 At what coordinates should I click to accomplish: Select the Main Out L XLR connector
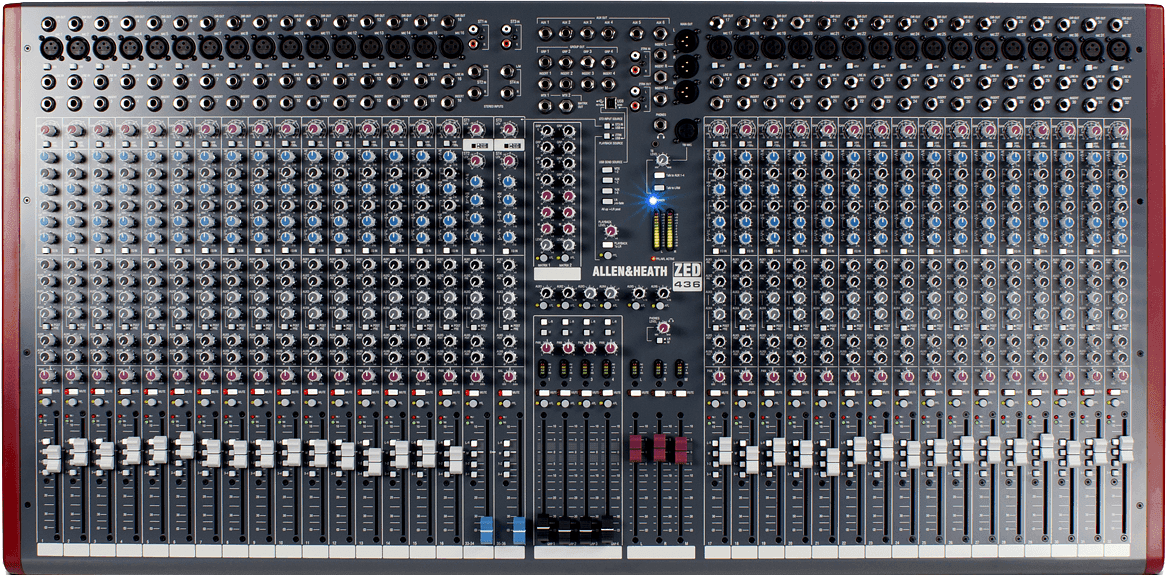[685, 41]
